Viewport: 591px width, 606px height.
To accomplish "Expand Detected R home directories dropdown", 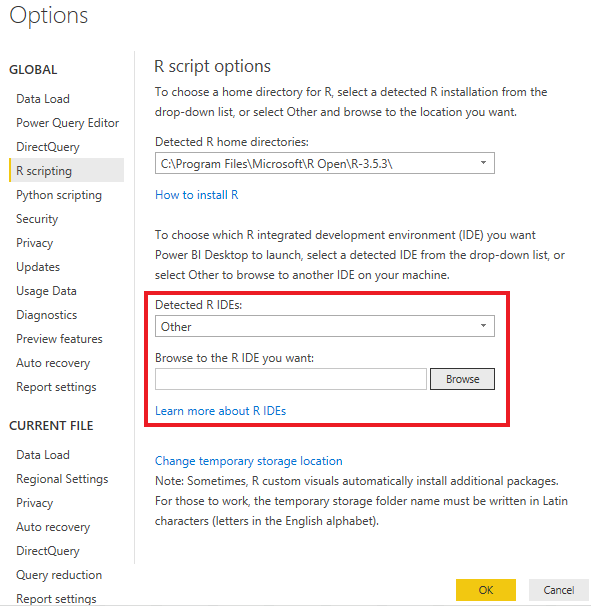I will (x=325, y=163).
